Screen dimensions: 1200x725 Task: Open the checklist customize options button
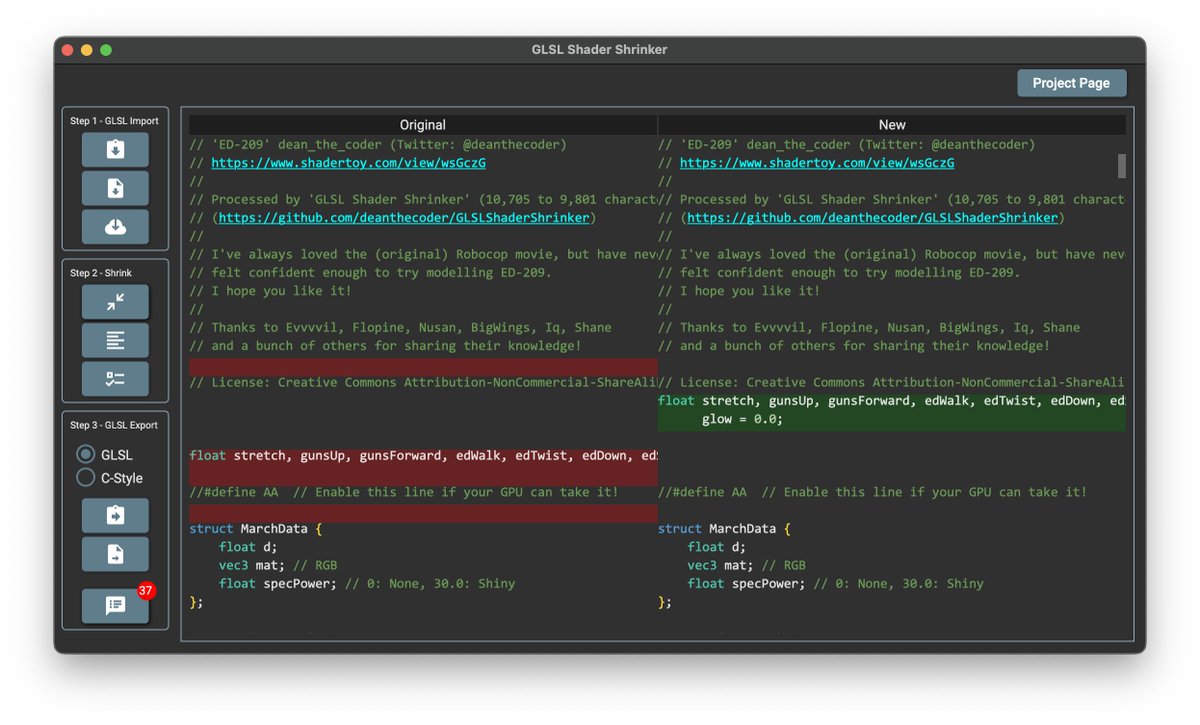(x=115, y=379)
